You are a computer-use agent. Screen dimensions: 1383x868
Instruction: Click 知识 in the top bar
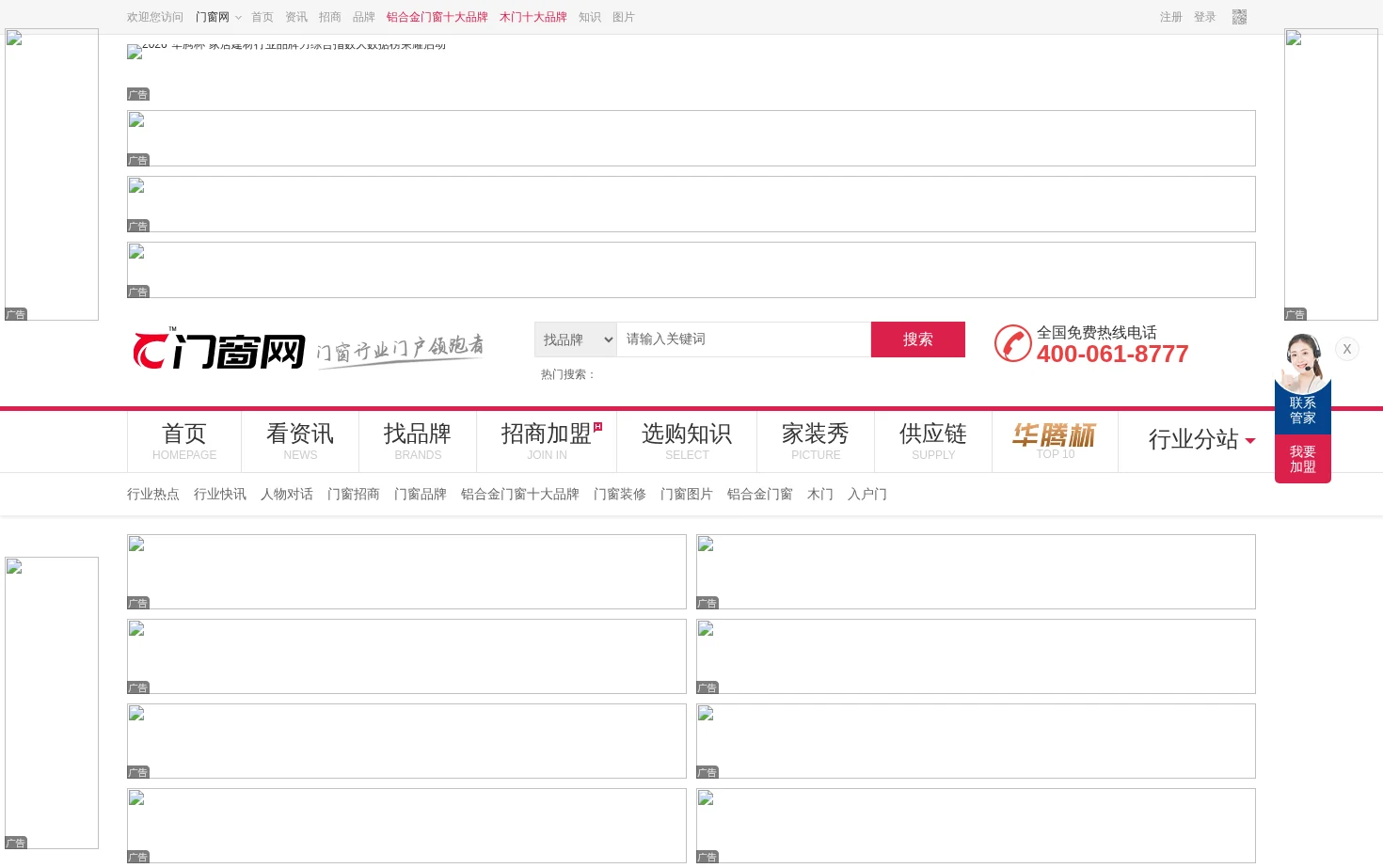(x=590, y=17)
